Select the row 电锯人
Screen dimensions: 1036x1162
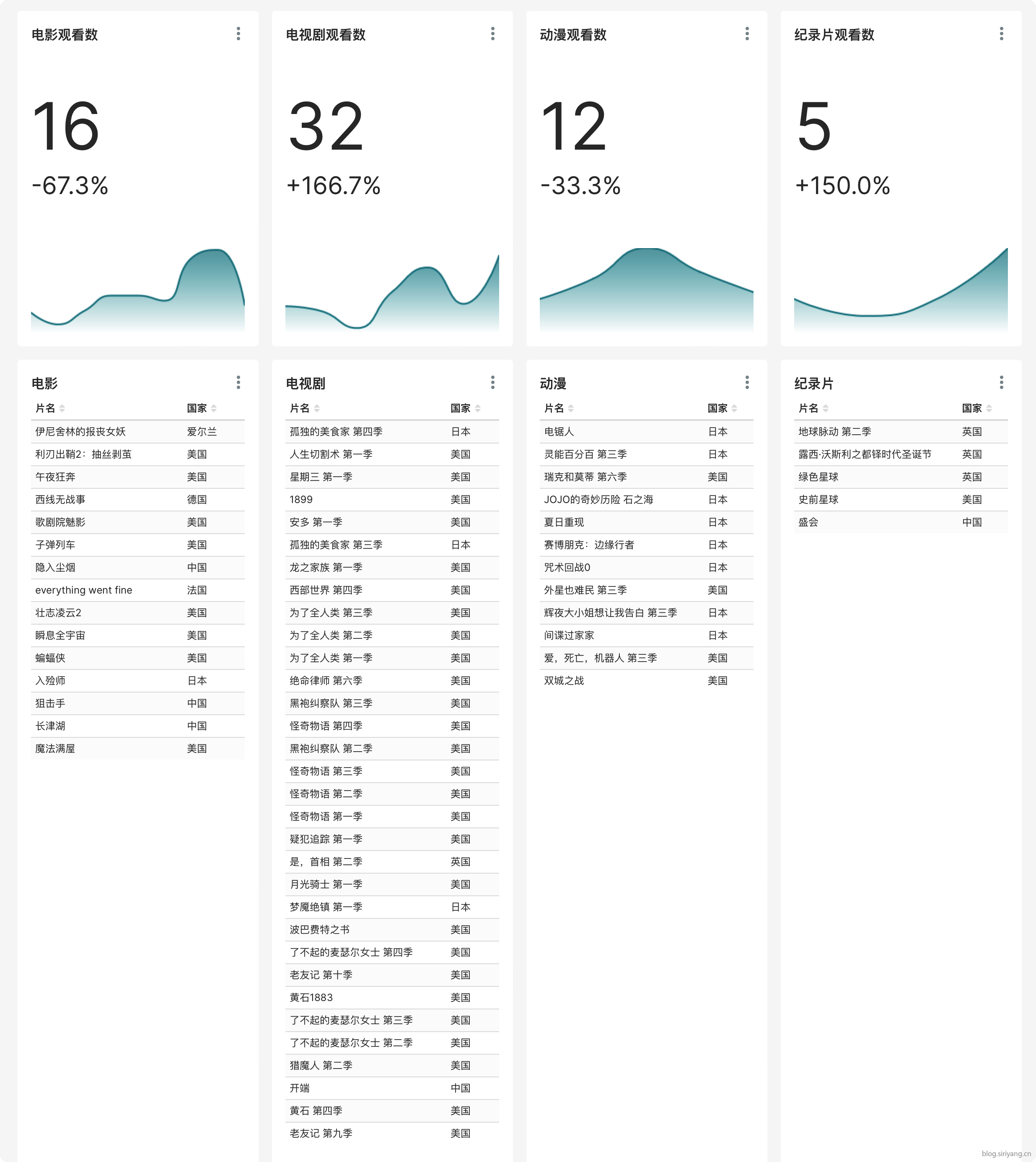coord(647,431)
